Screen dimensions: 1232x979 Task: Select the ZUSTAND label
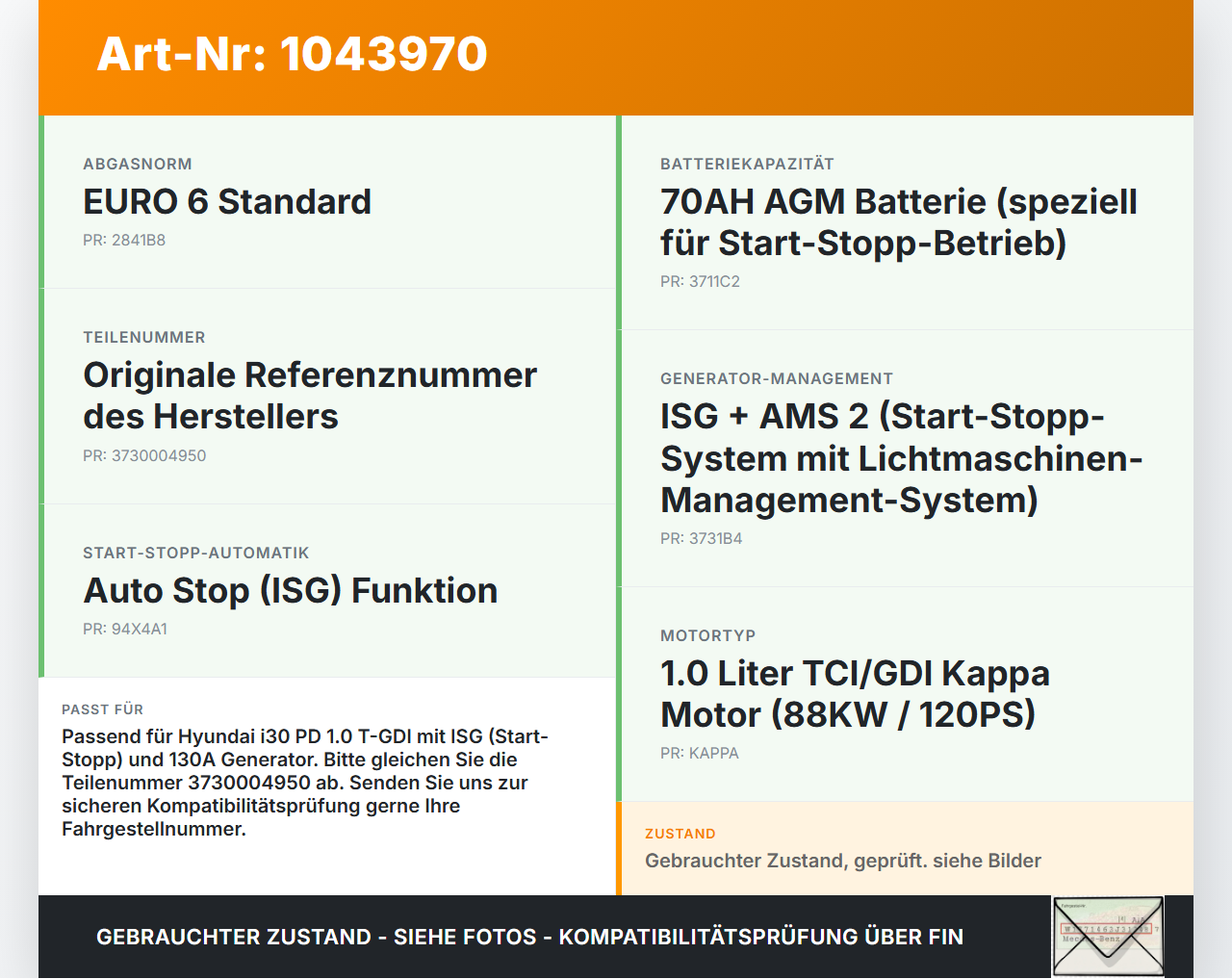tap(680, 834)
